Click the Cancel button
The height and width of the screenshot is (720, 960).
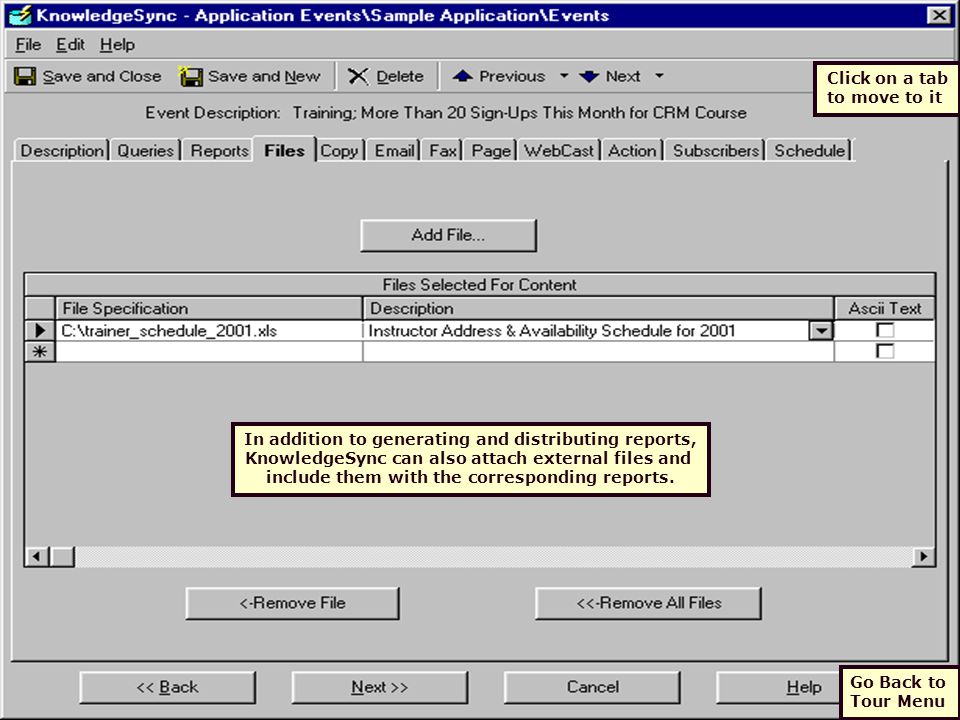tap(592, 687)
